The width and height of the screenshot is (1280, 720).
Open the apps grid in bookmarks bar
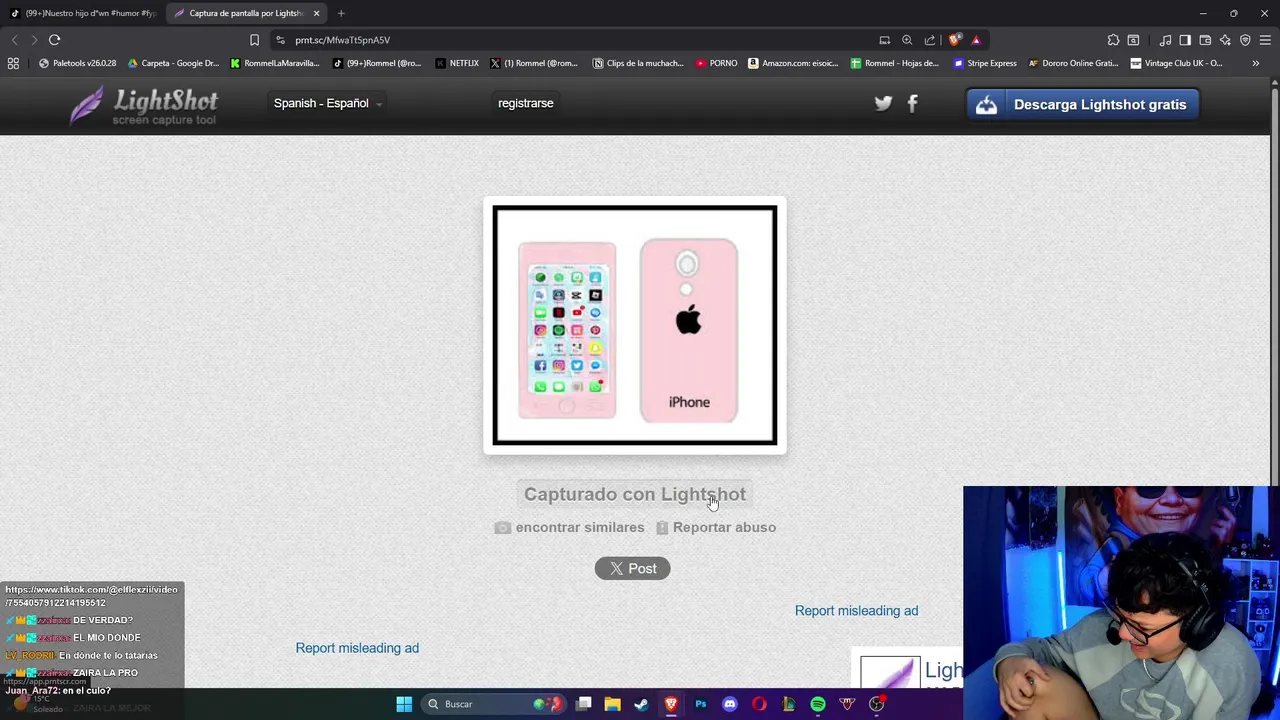tap(13, 63)
